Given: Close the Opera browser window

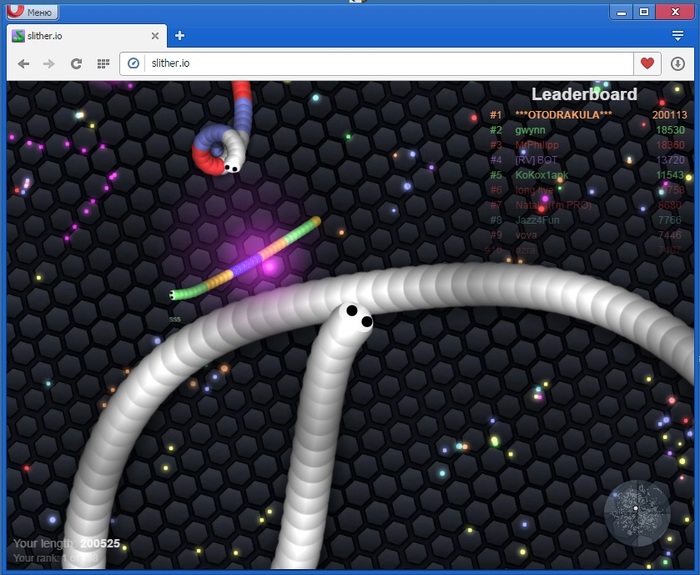Looking at the screenshot, I should pyautogui.click(x=675, y=12).
